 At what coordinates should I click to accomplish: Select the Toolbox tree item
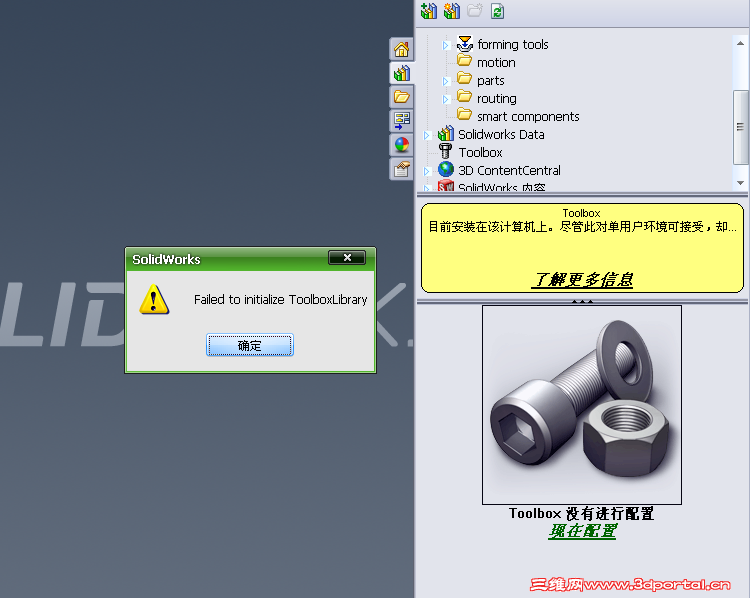(x=480, y=153)
